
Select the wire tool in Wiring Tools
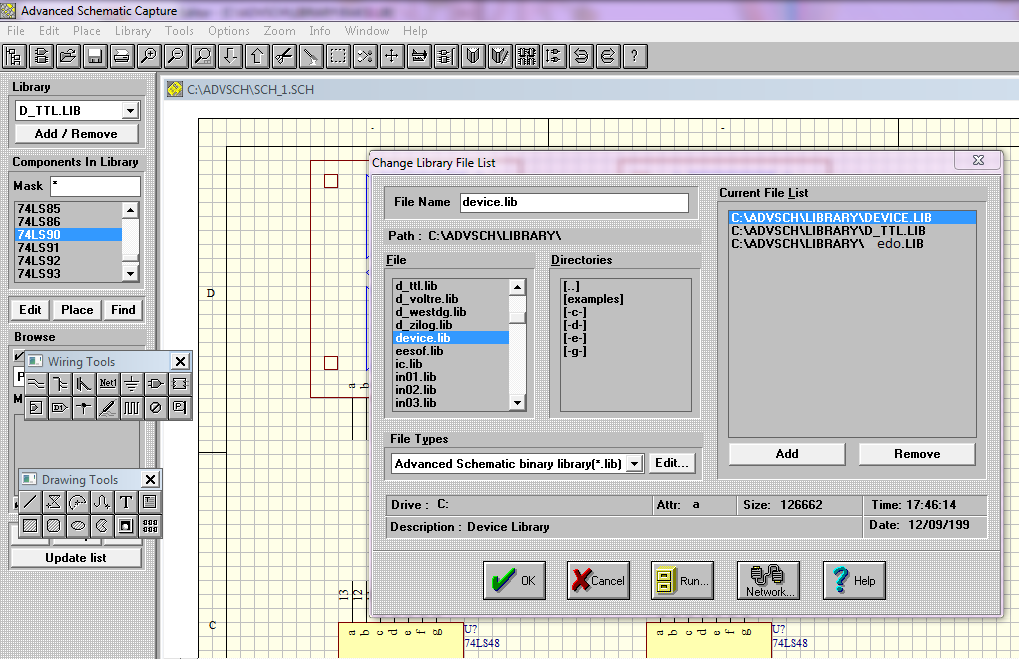tap(36, 383)
